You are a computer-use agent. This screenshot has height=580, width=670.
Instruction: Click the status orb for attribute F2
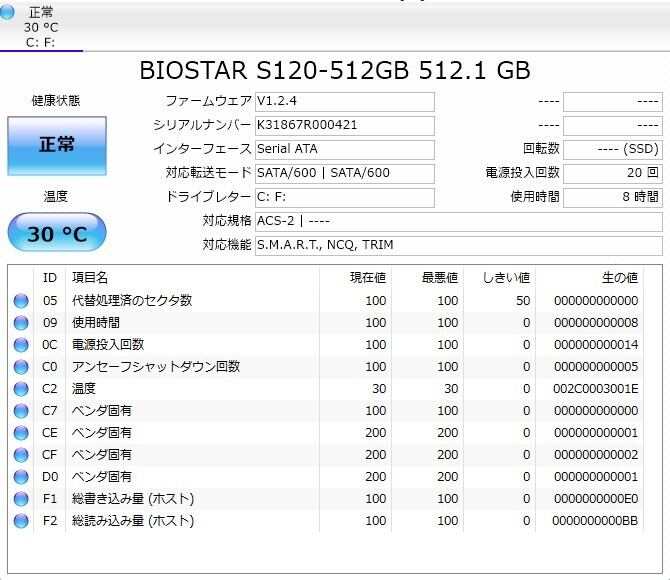tap(21, 521)
